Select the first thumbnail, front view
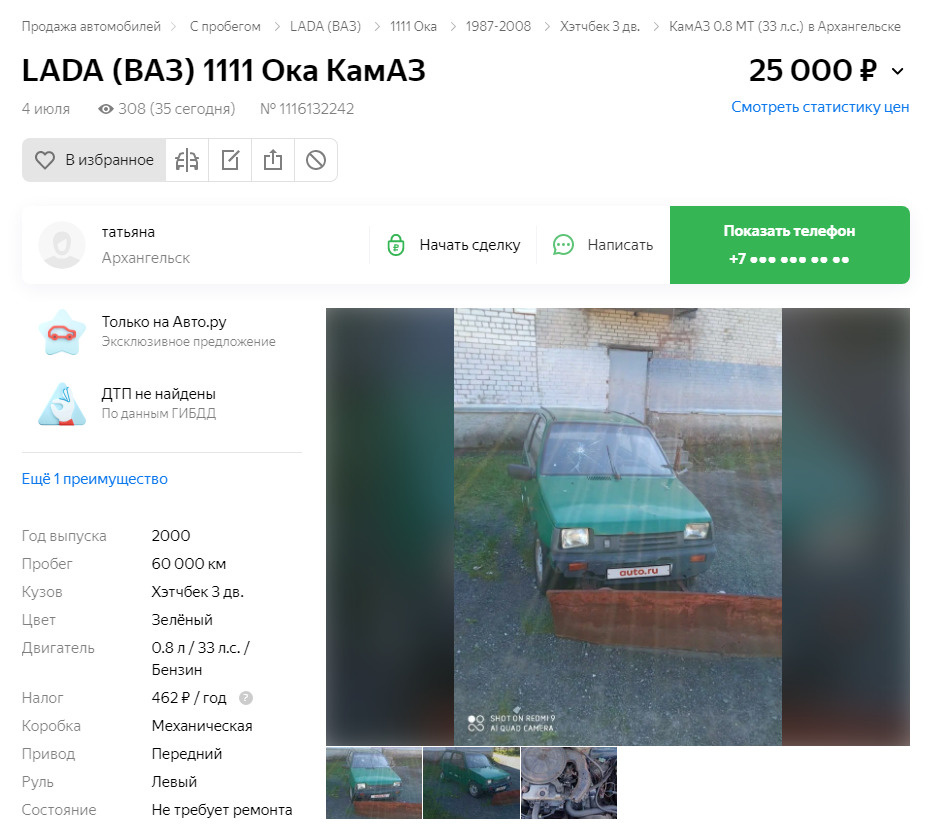This screenshot has height=826, width=933. (x=374, y=783)
